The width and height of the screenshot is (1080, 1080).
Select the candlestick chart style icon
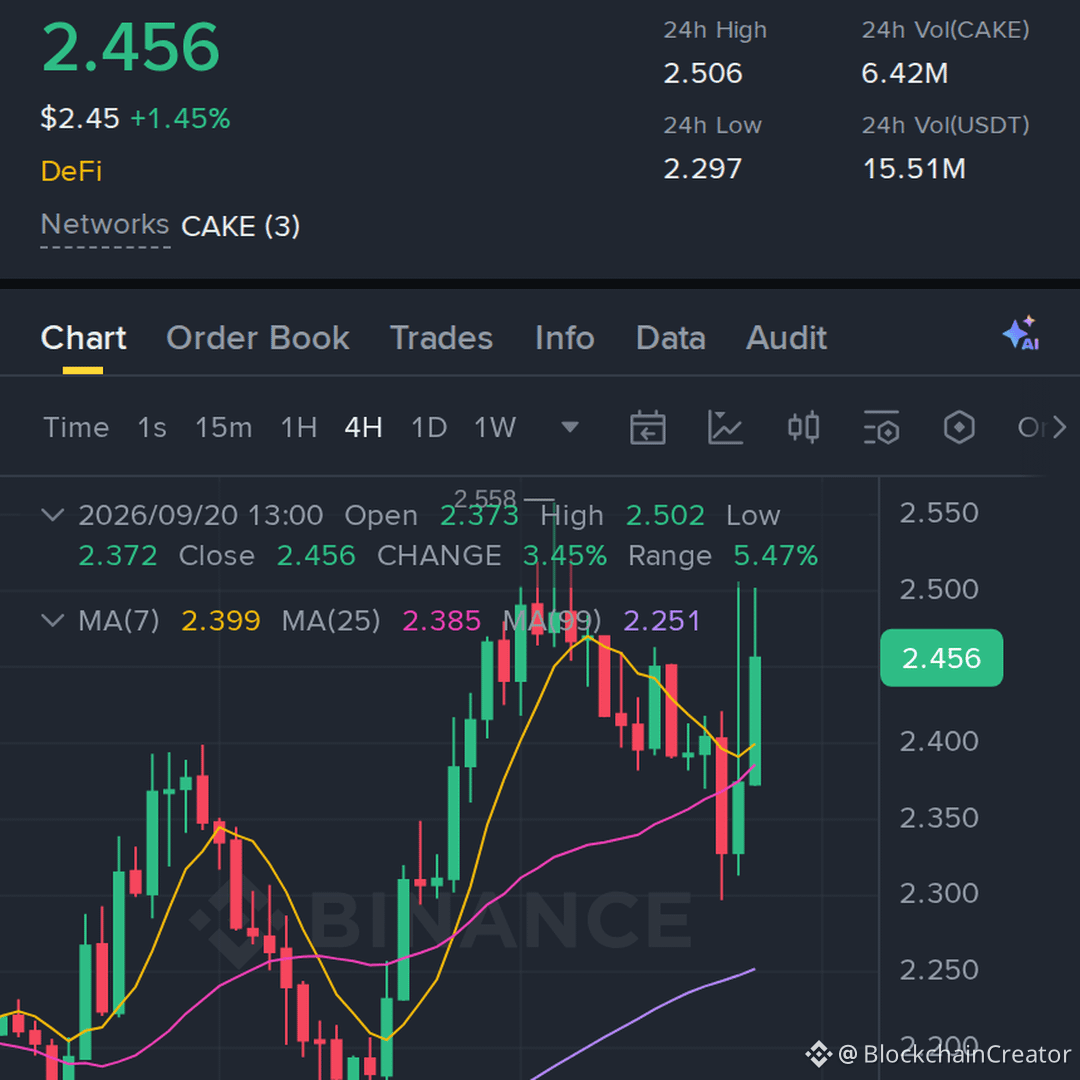[803, 428]
